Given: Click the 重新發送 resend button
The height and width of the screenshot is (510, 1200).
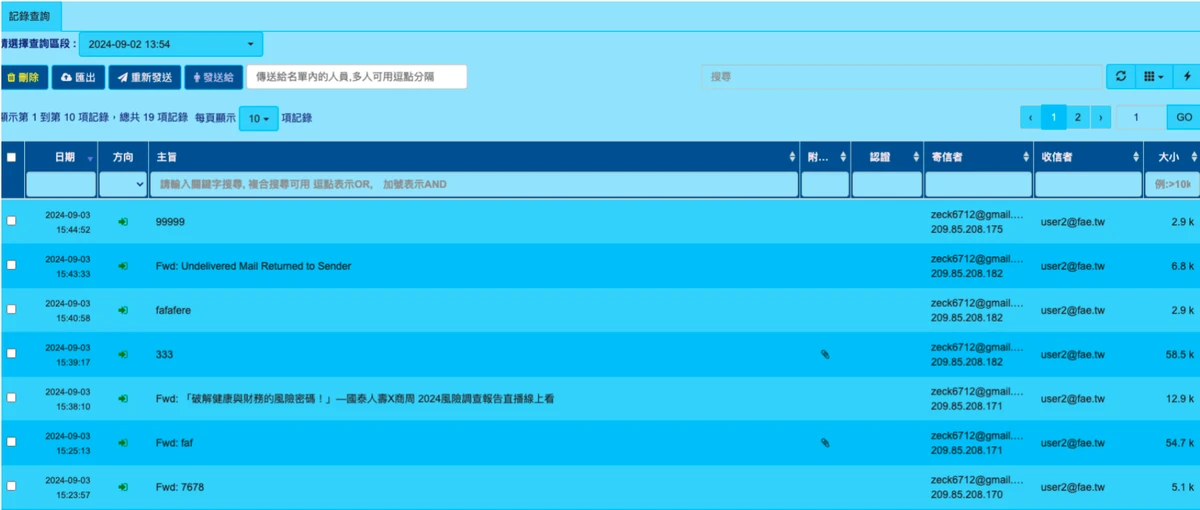Looking at the screenshot, I should pyautogui.click(x=144, y=77).
